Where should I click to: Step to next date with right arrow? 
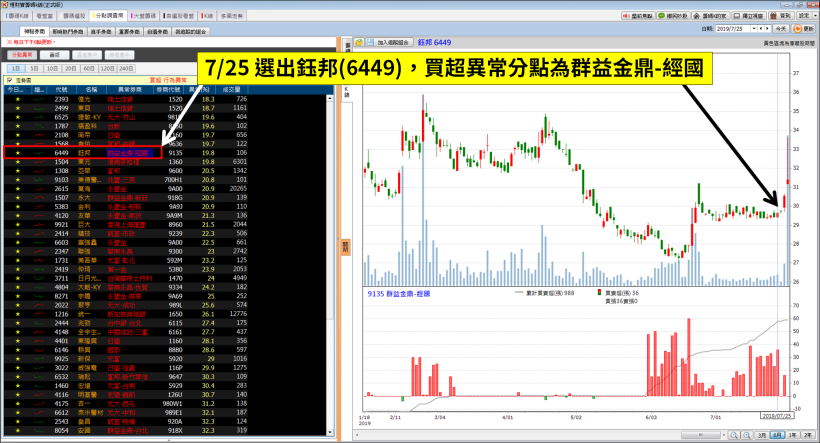click(x=768, y=29)
